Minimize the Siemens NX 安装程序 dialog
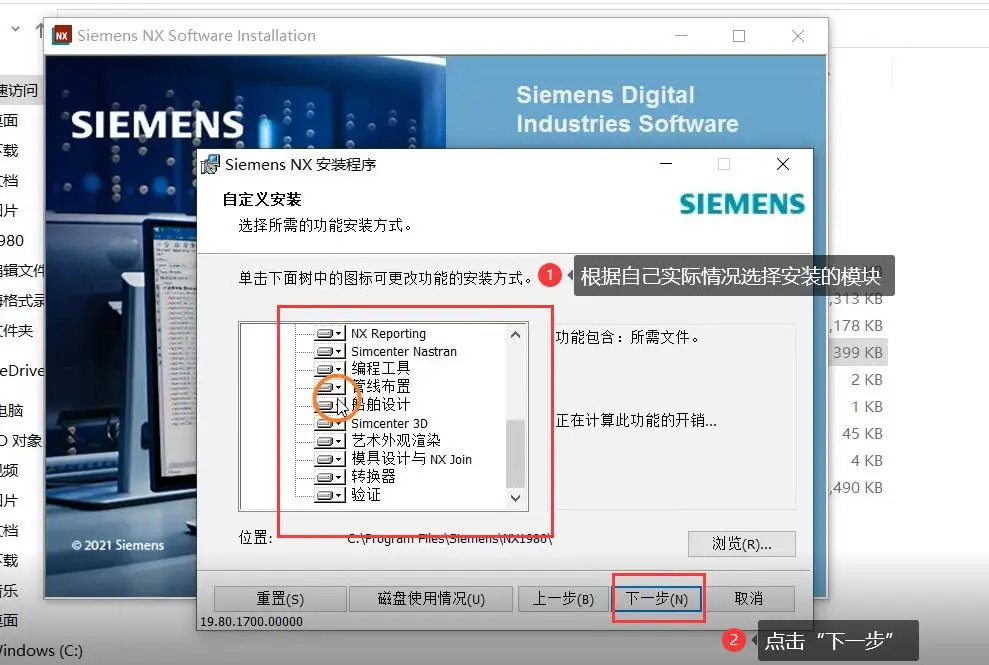The image size is (989, 665). pos(665,164)
